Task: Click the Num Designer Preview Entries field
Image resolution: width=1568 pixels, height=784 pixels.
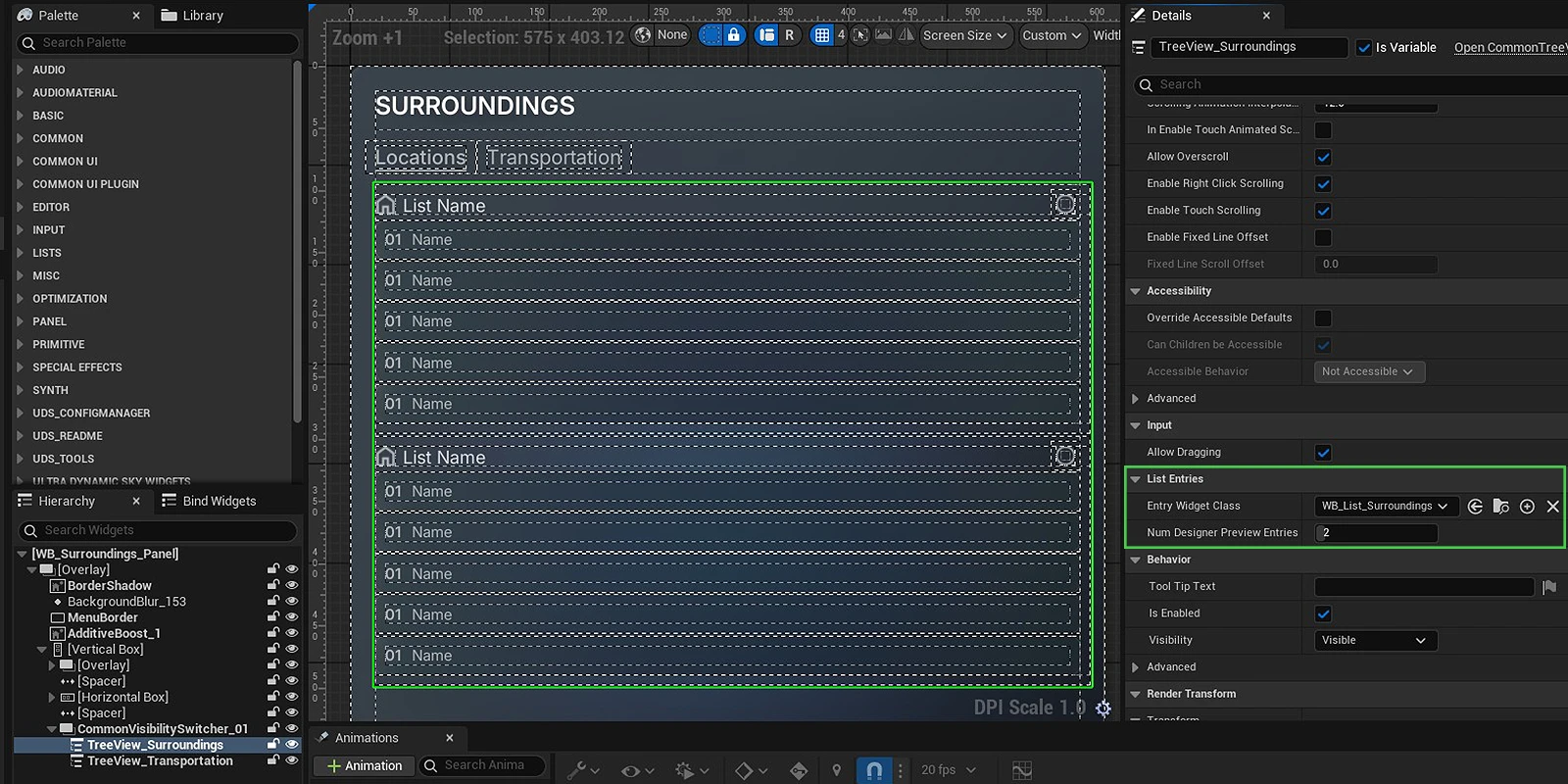Action: click(x=1376, y=533)
